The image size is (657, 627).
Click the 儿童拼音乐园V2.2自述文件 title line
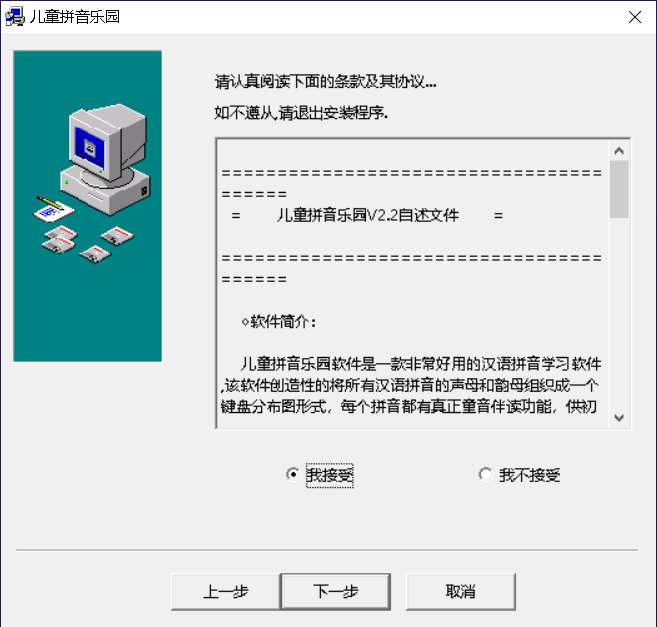click(367, 215)
